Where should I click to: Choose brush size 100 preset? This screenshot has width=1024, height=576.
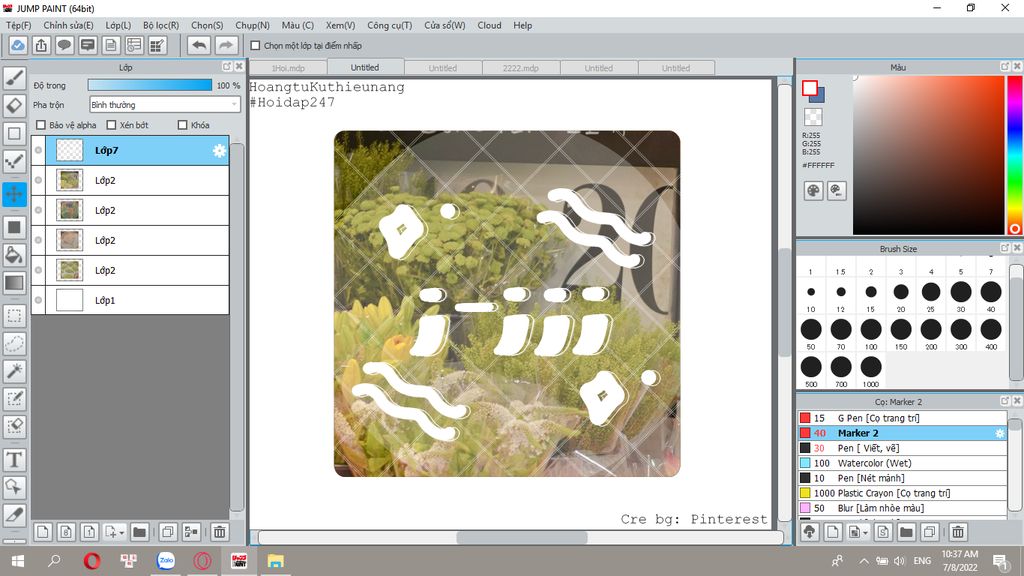871,330
